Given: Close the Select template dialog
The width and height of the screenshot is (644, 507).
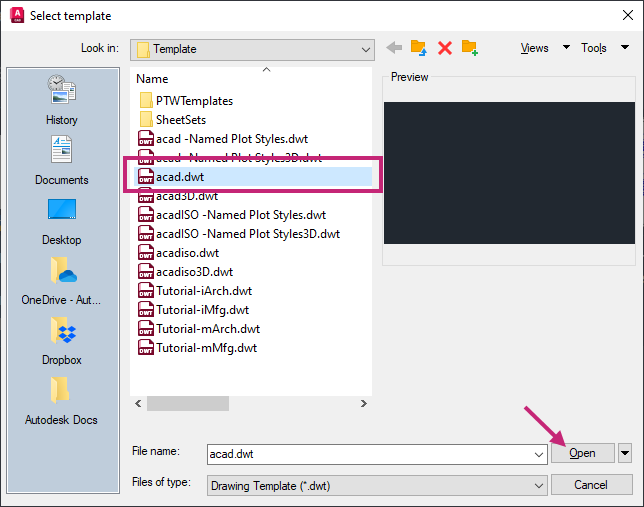Looking at the screenshot, I should [628, 15].
